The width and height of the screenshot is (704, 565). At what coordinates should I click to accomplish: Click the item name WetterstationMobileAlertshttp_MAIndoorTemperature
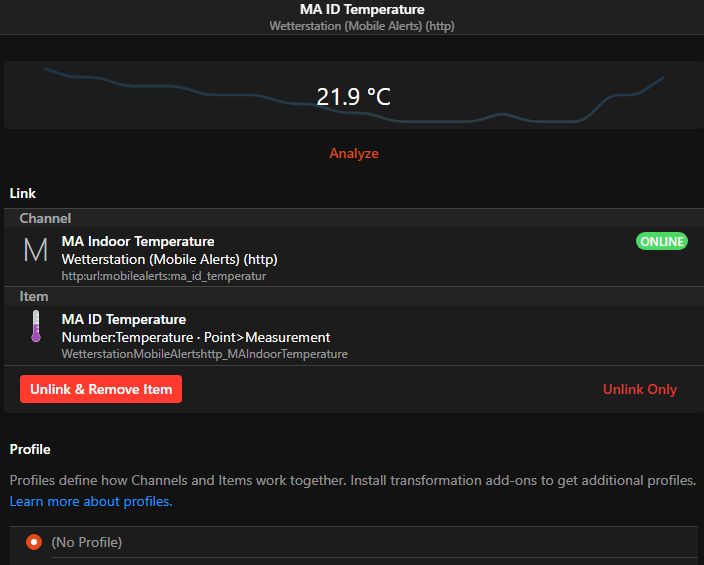click(x=205, y=354)
